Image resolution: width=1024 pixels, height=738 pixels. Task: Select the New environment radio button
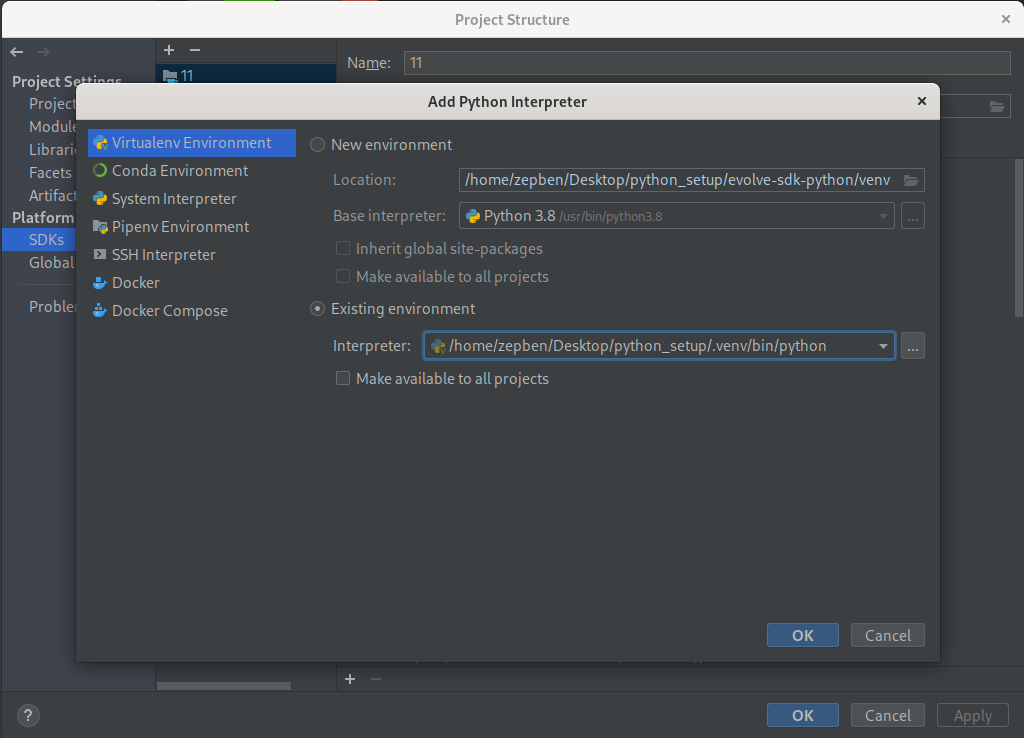tap(318, 145)
